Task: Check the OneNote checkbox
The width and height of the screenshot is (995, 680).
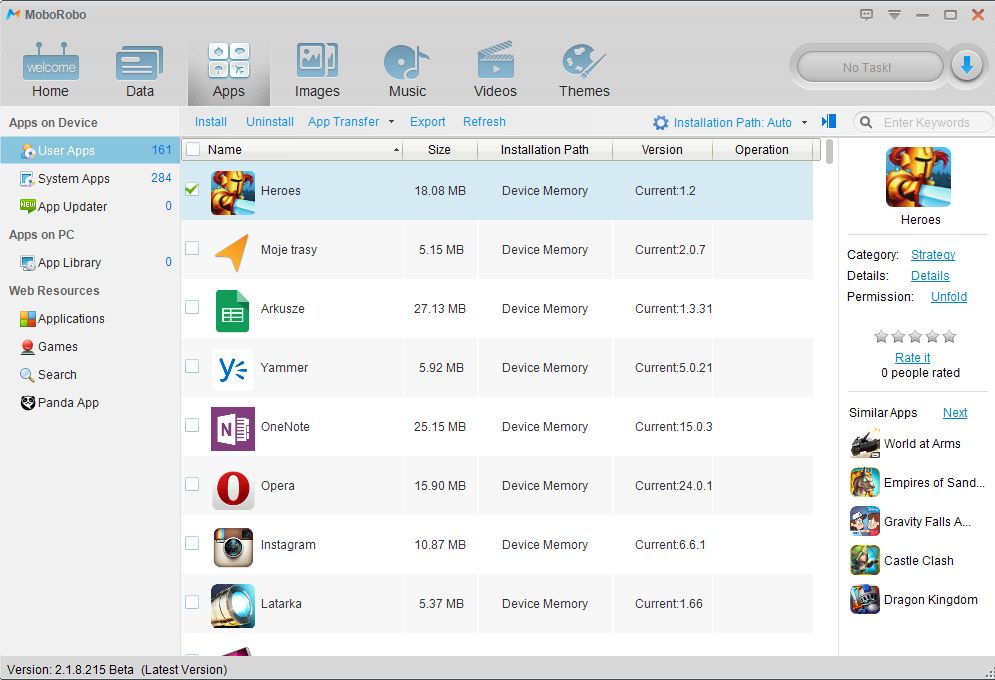Action: 192,425
